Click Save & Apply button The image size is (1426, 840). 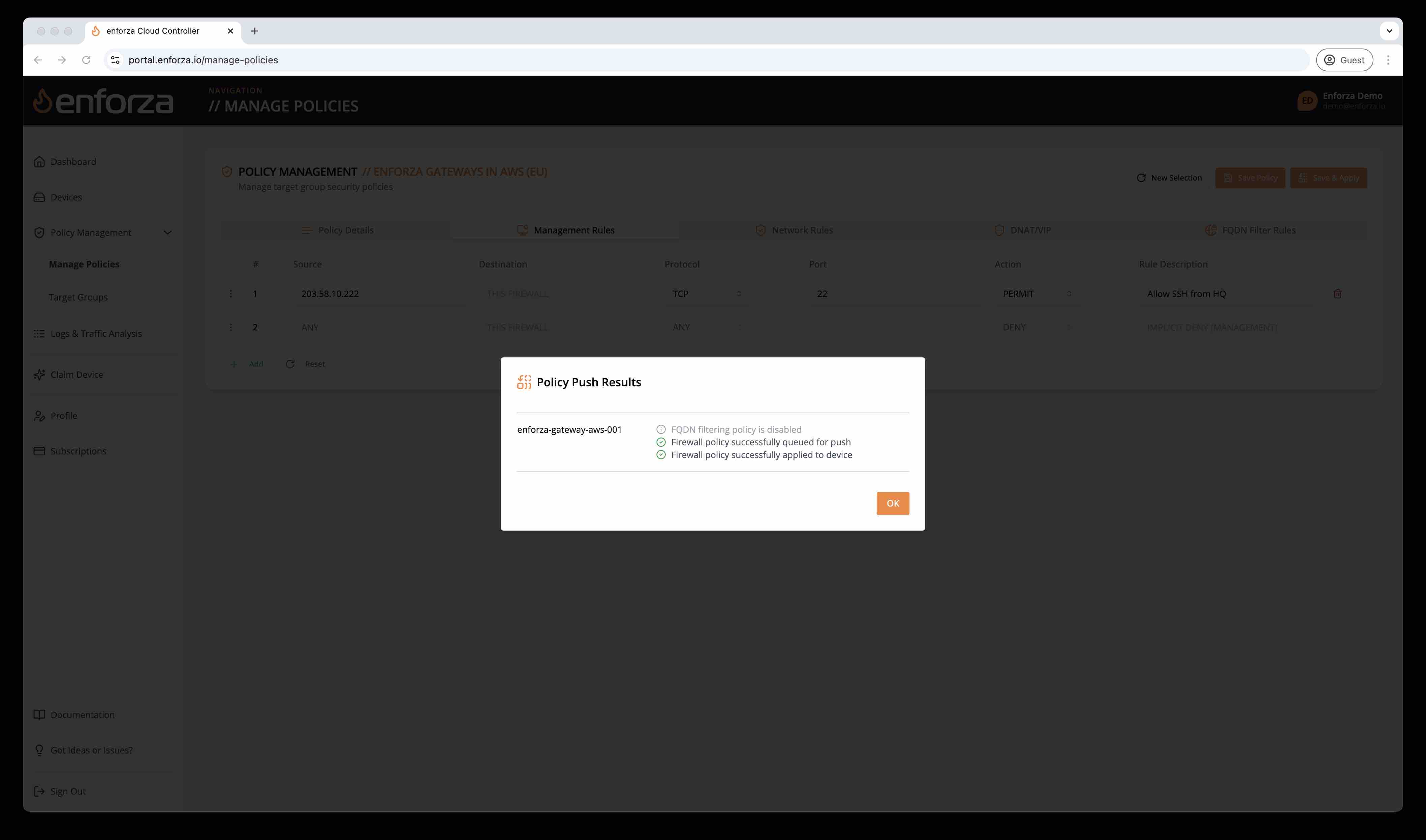pyautogui.click(x=1328, y=178)
